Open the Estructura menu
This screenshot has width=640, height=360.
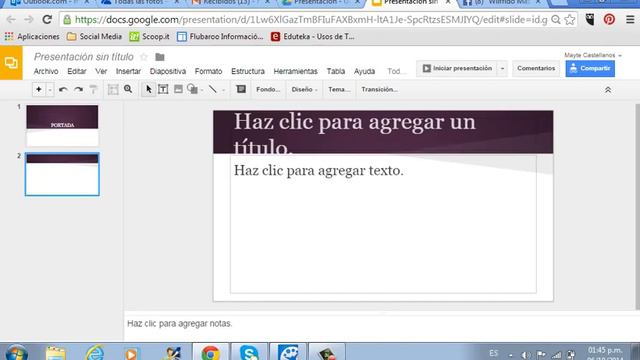pos(248,71)
